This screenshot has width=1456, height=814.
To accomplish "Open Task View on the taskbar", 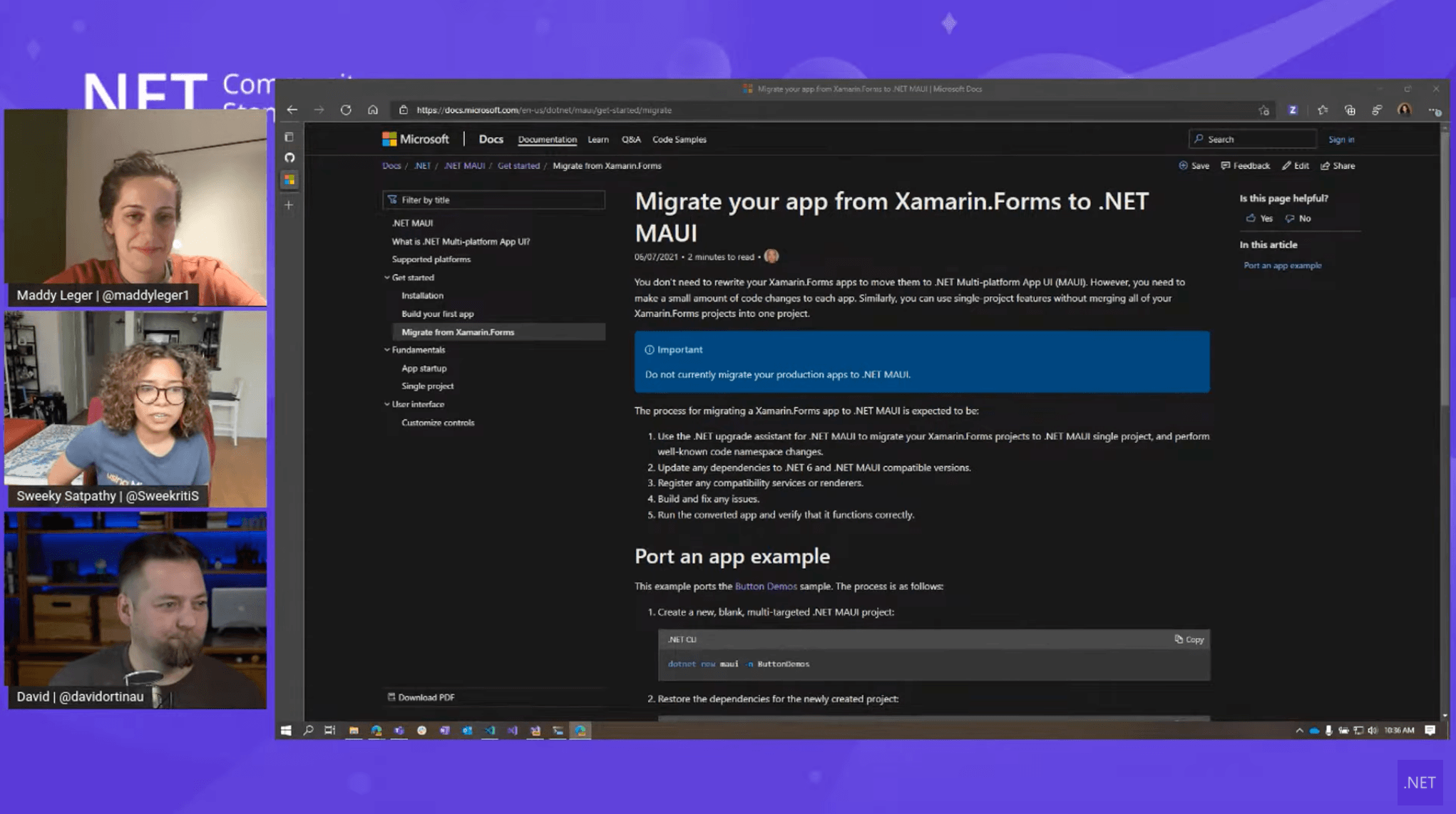I will 329,731.
